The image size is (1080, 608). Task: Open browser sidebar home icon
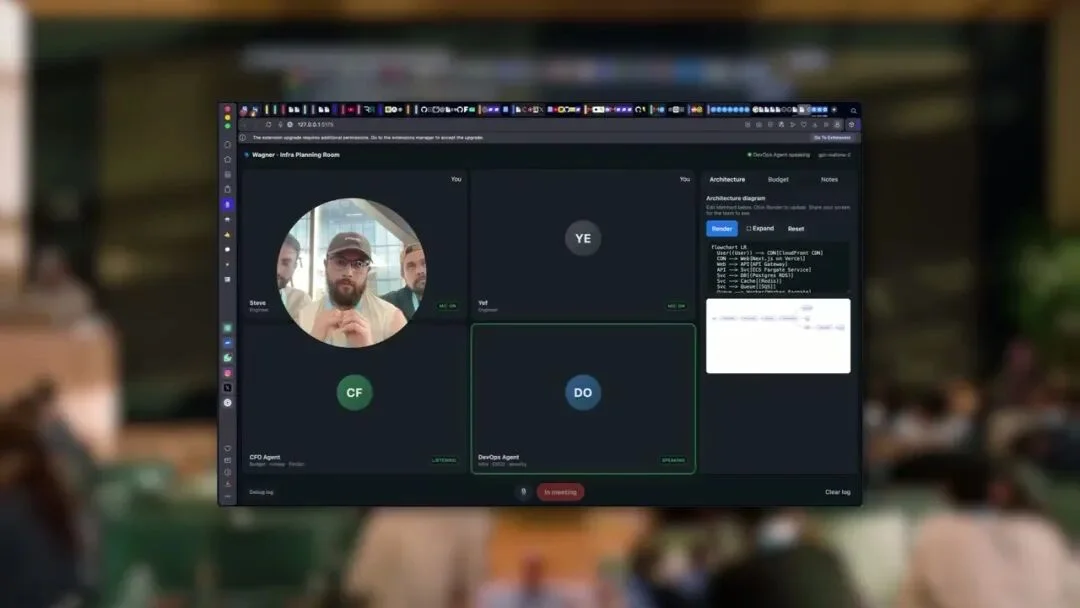[227, 160]
